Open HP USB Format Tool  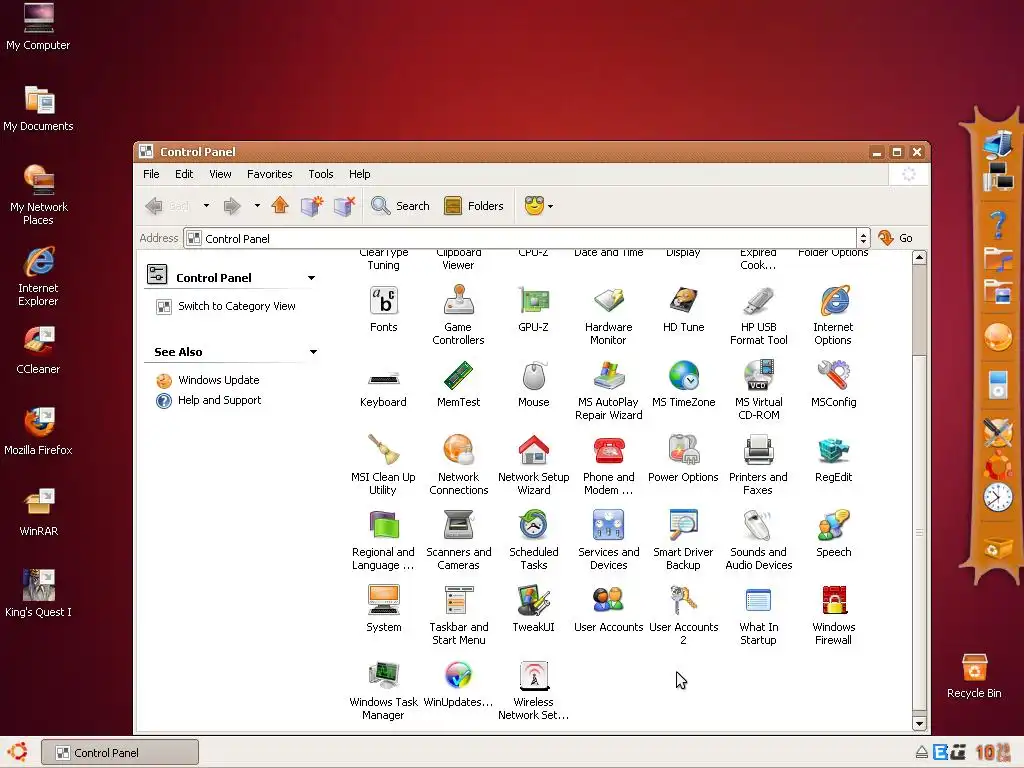pyautogui.click(x=758, y=315)
